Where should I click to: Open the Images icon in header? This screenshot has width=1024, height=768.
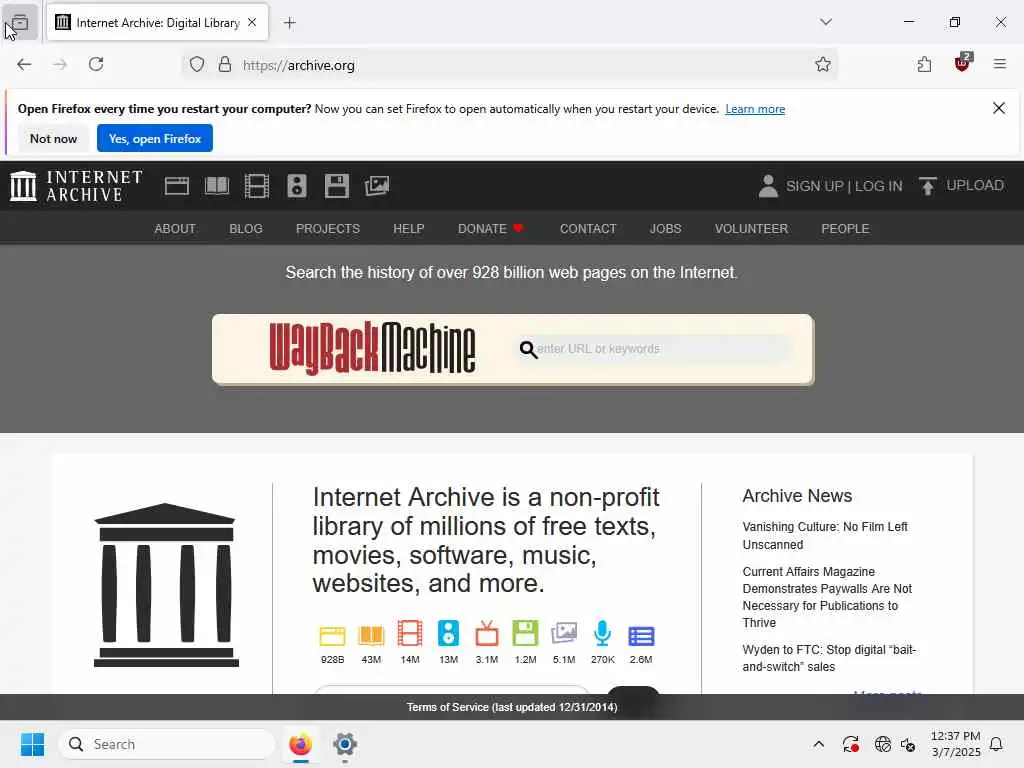click(x=377, y=186)
